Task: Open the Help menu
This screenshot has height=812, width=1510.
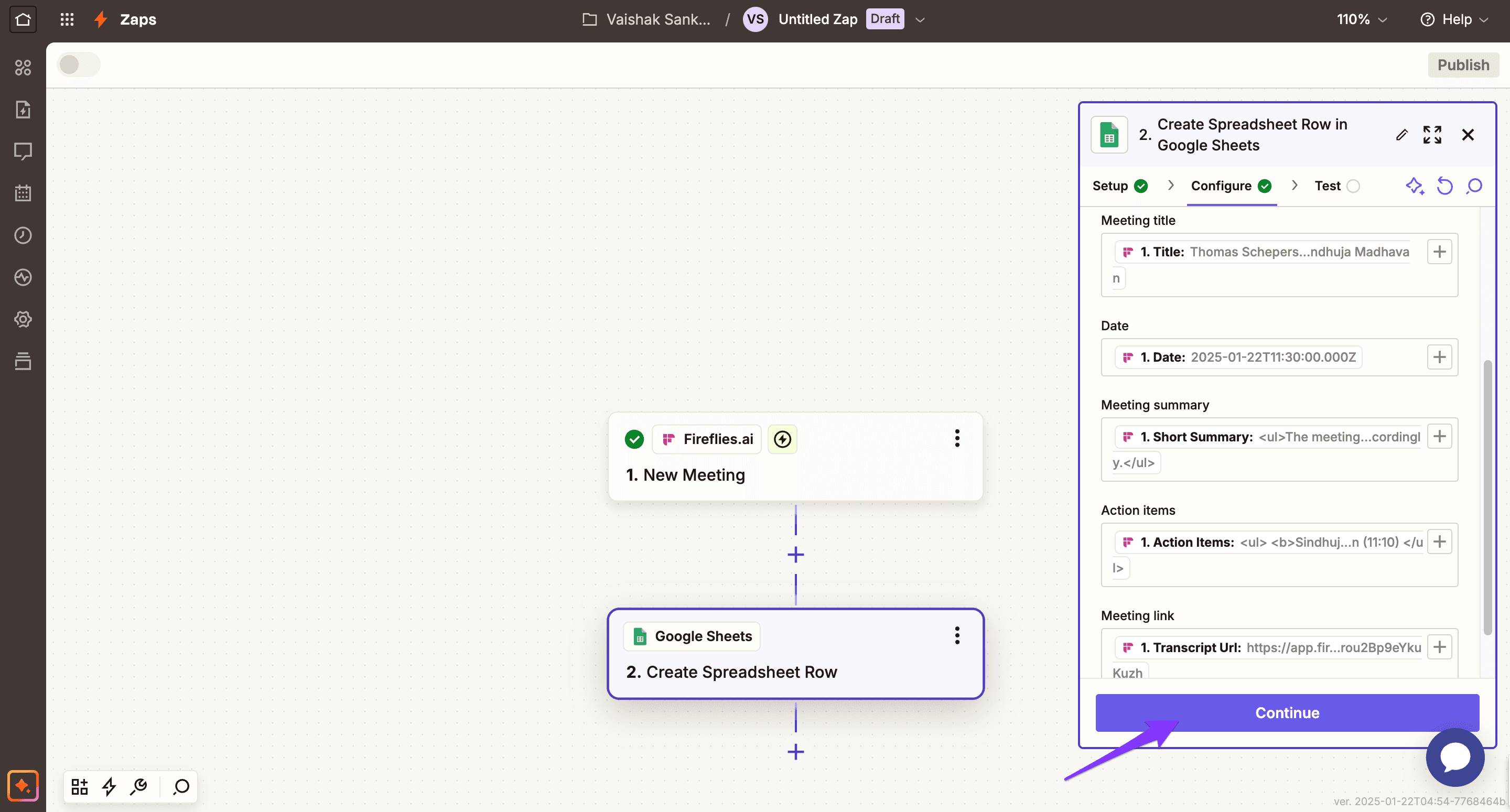Action: point(1455,19)
